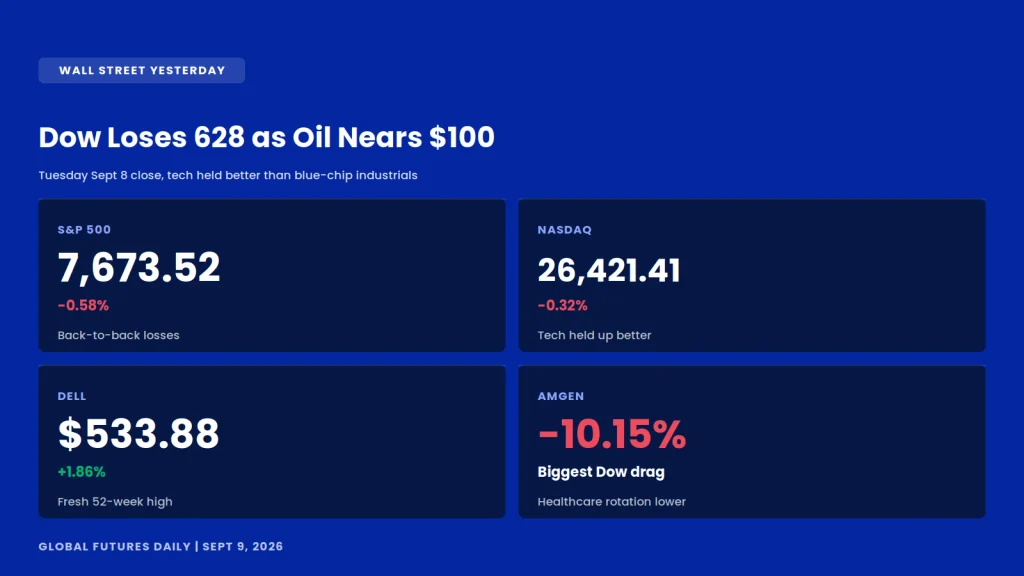Image resolution: width=1024 pixels, height=576 pixels.
Task: Click the Back-to-back losses note
Action: coord(118,335)
